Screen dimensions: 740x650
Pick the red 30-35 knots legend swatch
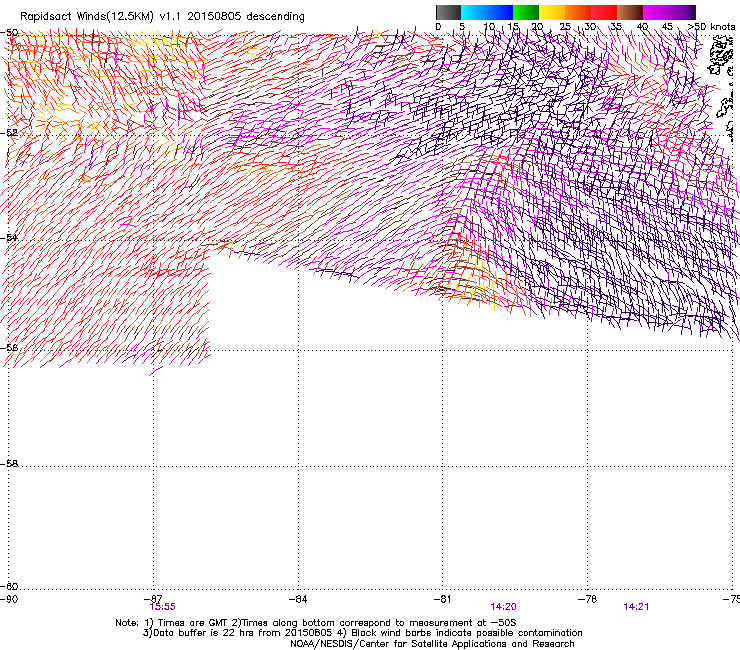point(604,12)
